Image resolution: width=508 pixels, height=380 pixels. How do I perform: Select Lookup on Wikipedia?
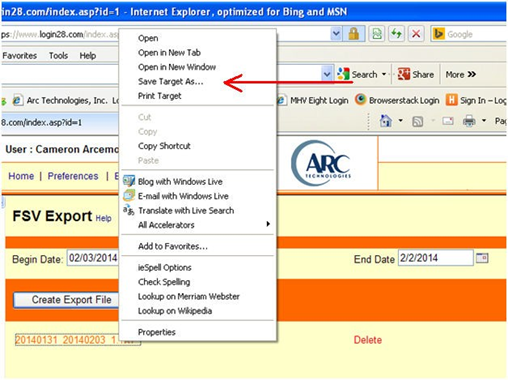(198, 311)
